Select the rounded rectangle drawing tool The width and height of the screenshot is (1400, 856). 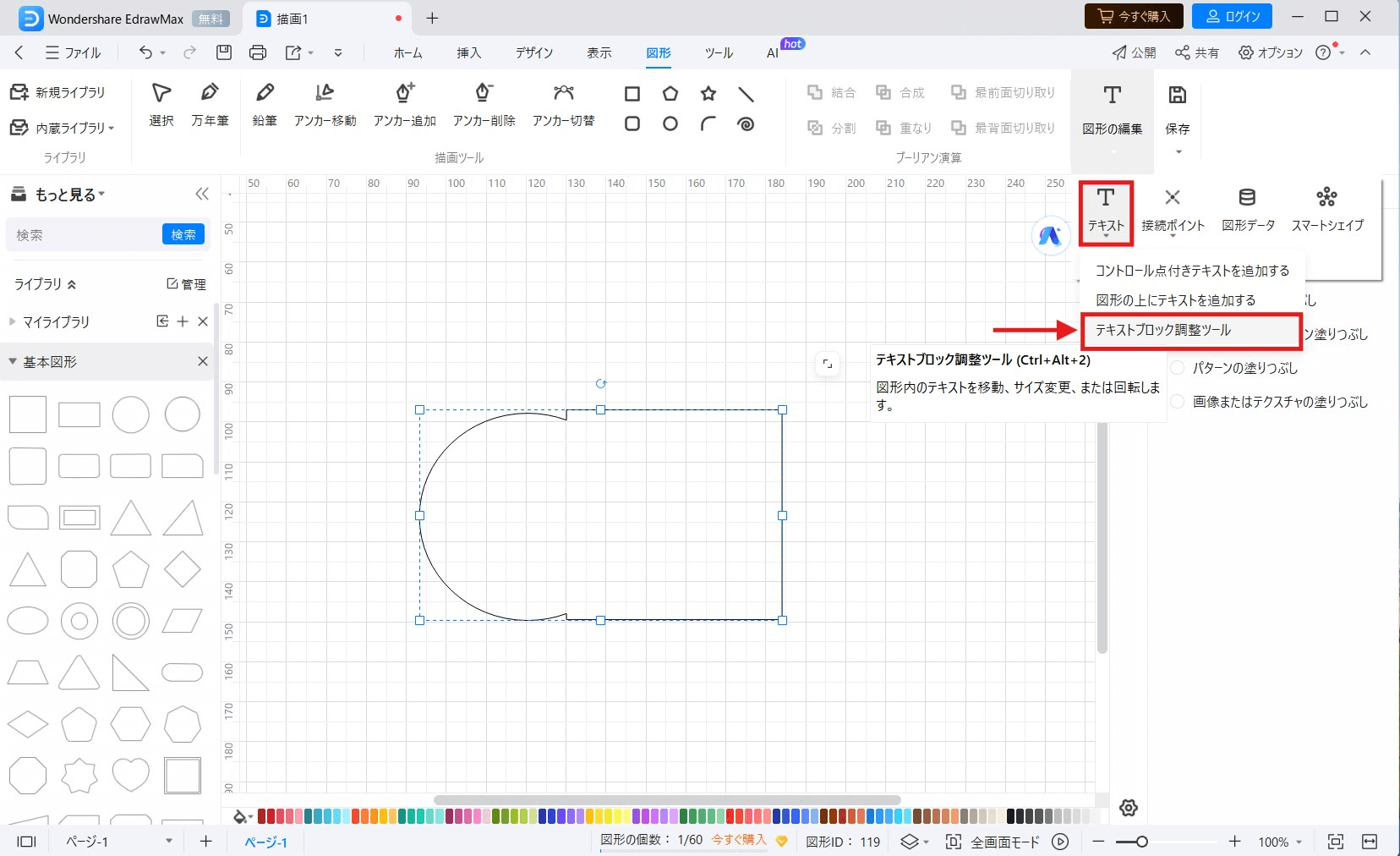point(632,123)
